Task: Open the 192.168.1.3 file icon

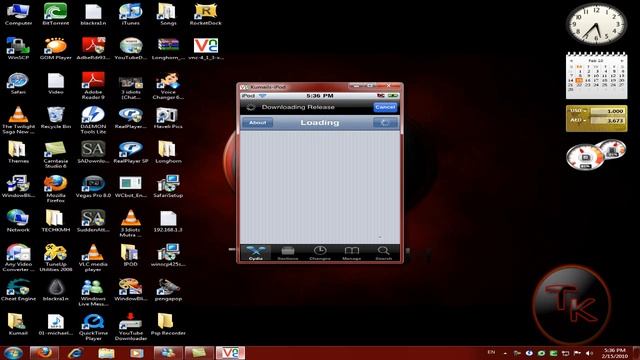Action: pyautogui.click(x=168, y=220)
